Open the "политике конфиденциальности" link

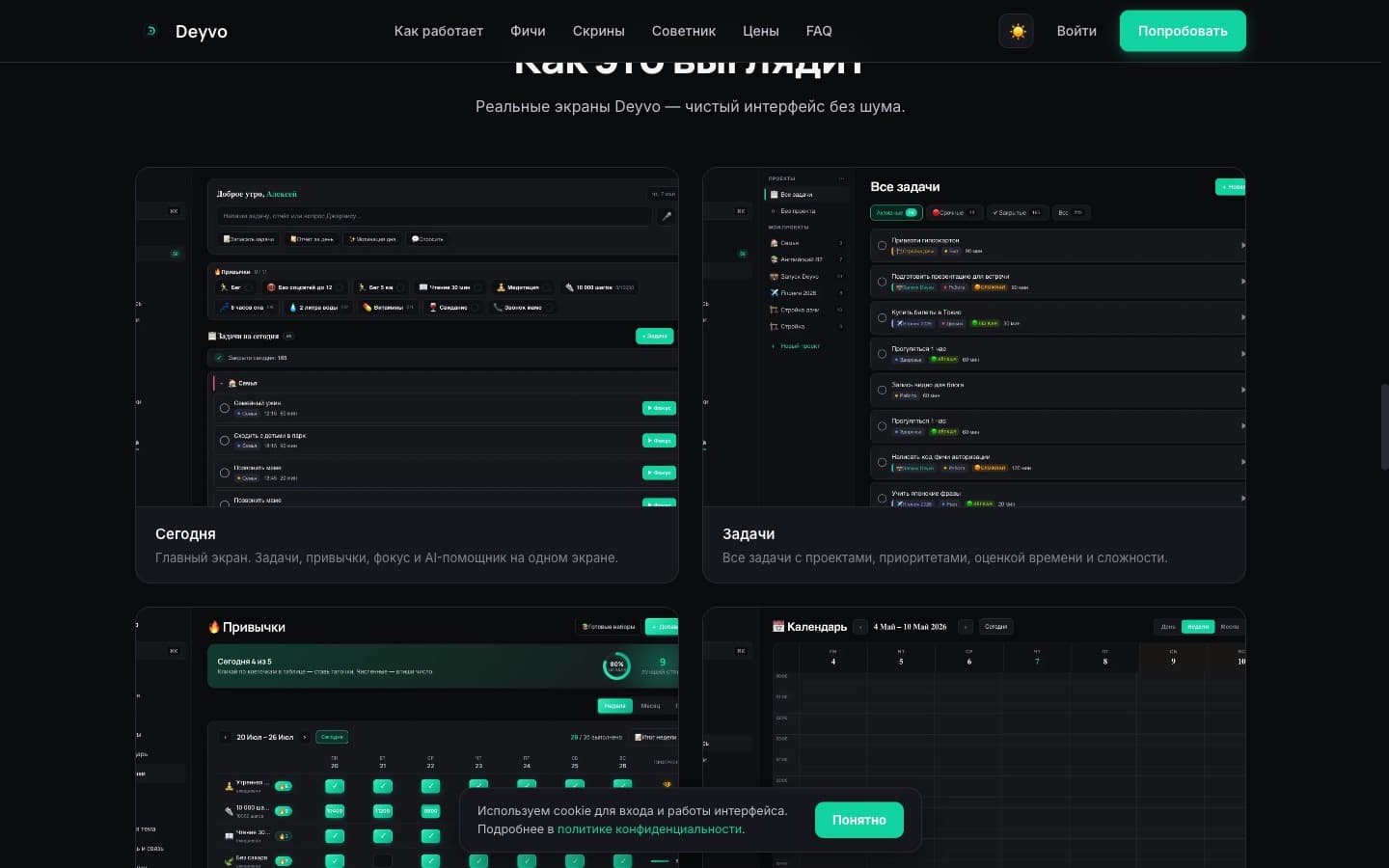click(650, 829)
